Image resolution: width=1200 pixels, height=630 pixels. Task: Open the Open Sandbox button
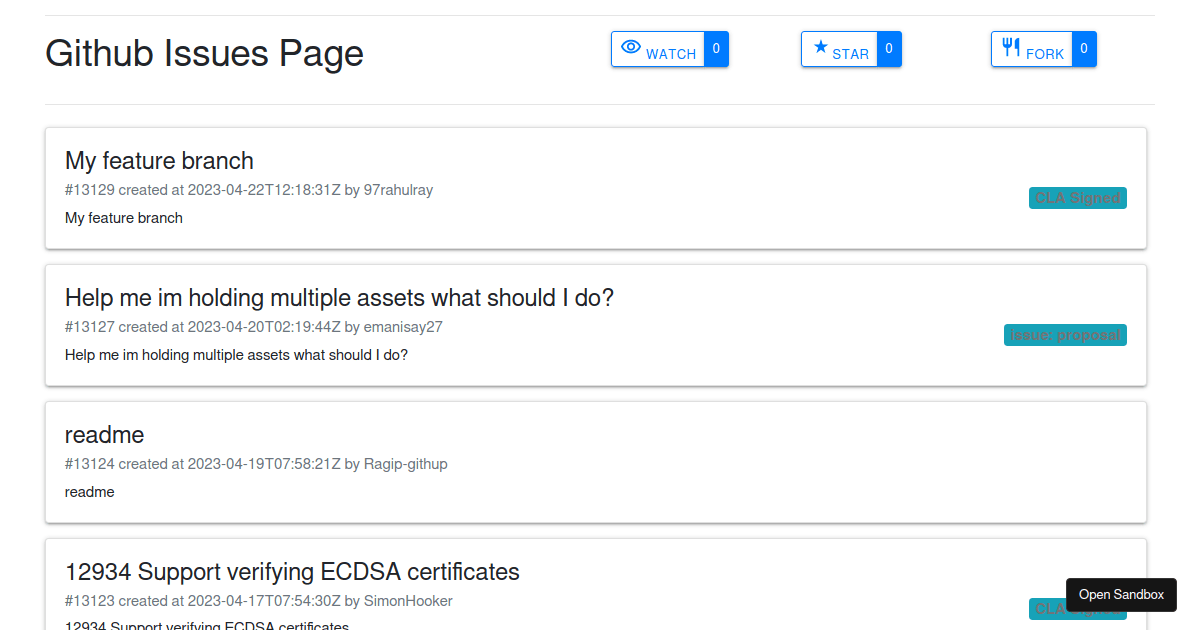pos(1121,594)
